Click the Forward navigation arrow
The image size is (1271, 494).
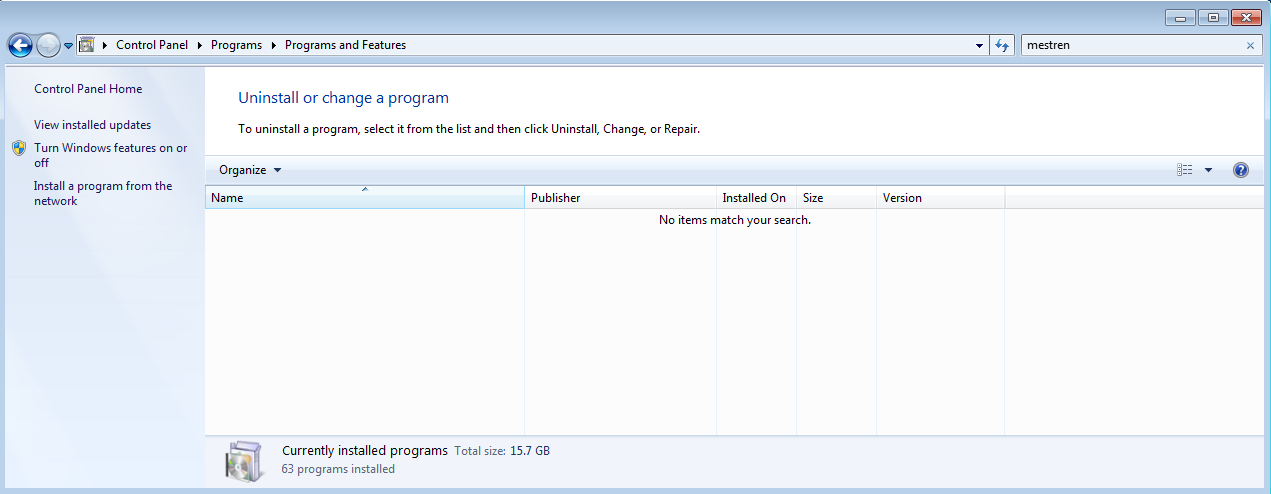(x=48, y=45)
